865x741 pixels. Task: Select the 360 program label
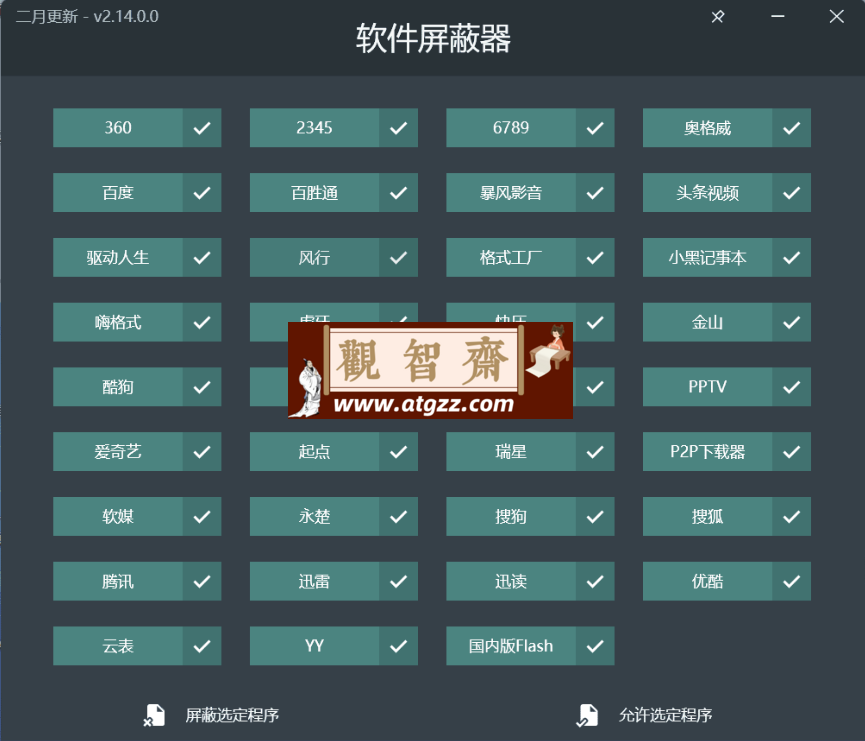(118, 128)
